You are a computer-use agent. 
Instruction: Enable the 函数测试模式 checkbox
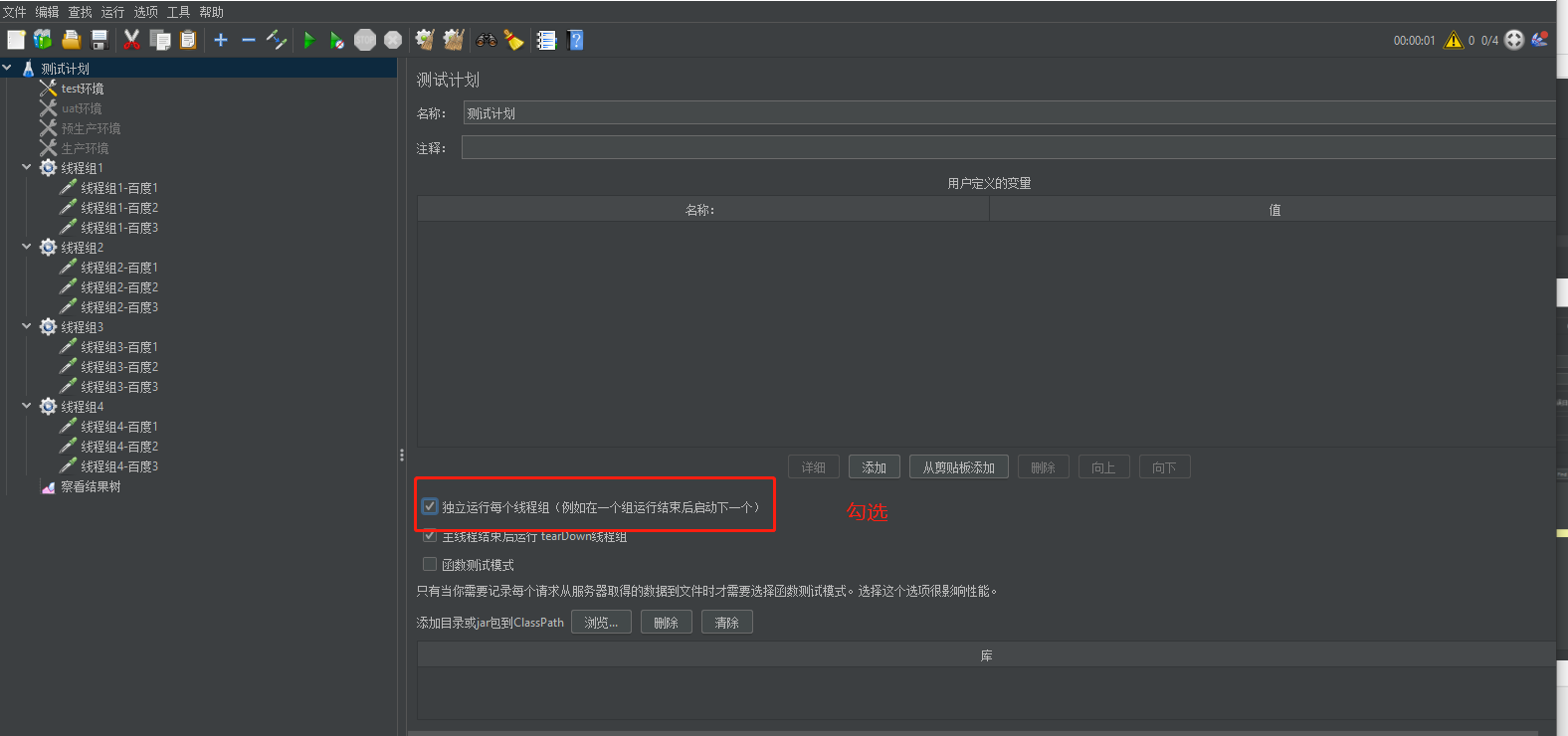(430, 564)
